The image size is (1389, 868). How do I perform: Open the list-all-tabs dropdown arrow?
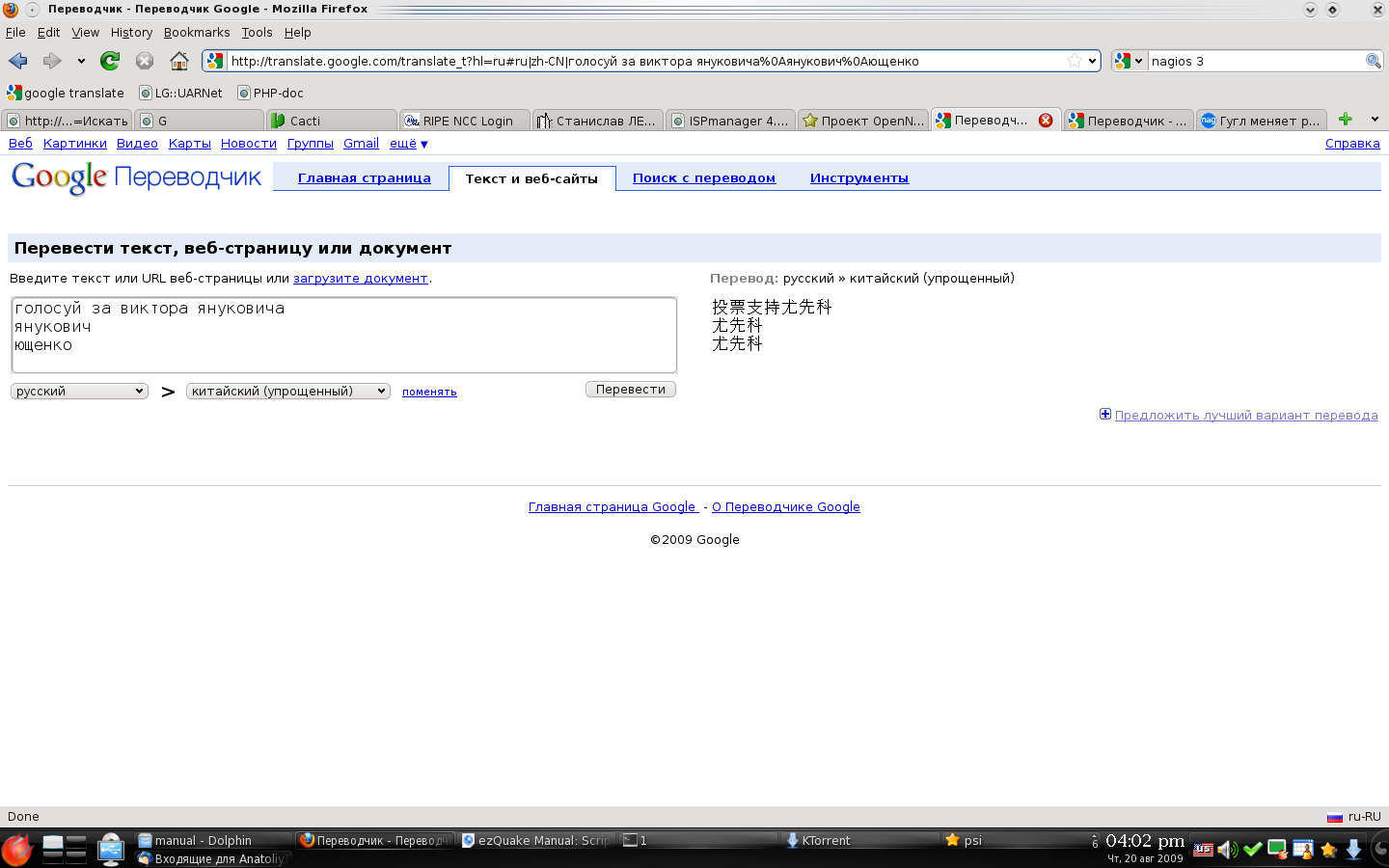[x=1375, y=120]
